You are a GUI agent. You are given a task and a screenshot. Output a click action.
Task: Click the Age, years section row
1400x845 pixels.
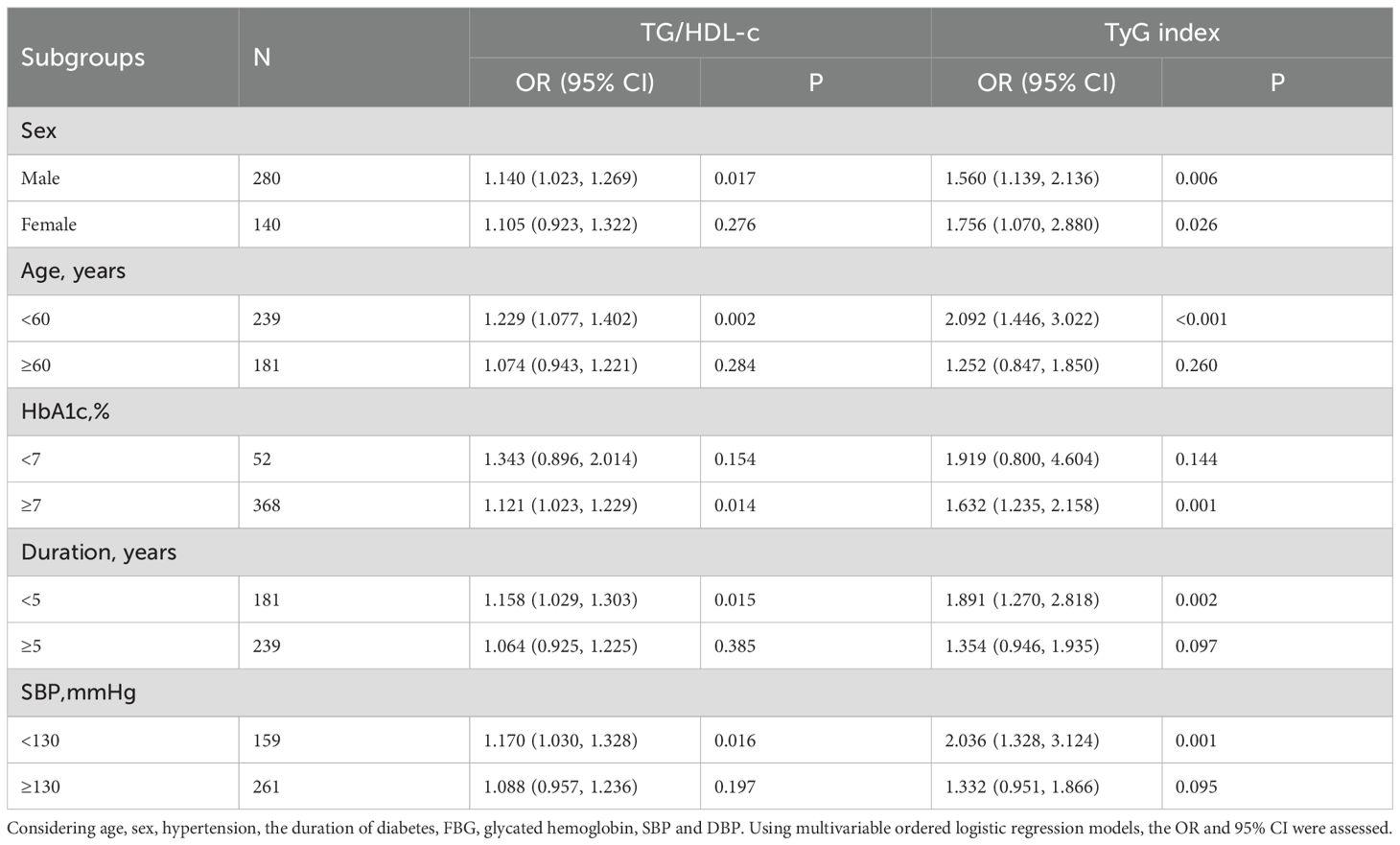pos(74,271)
